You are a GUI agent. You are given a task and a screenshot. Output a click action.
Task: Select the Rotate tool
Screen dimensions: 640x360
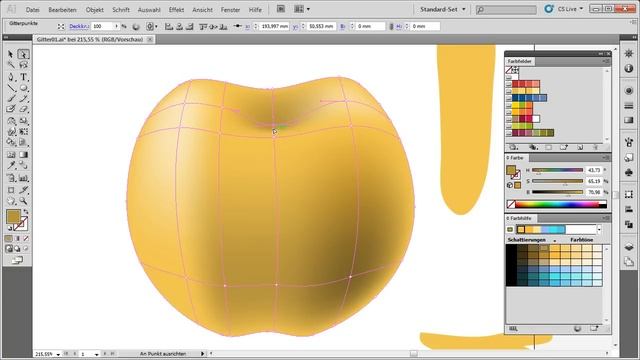click(x=11, y=121)
